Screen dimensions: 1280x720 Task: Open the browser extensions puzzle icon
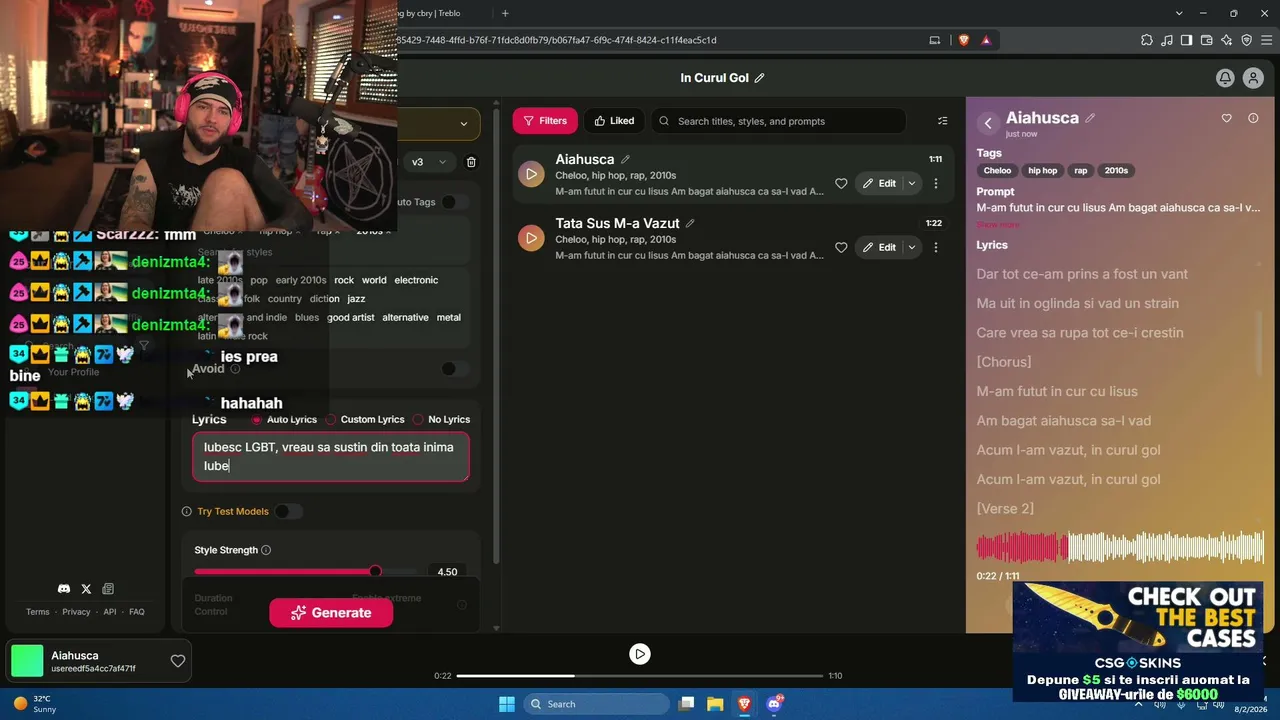click(x=1146, y=40)
